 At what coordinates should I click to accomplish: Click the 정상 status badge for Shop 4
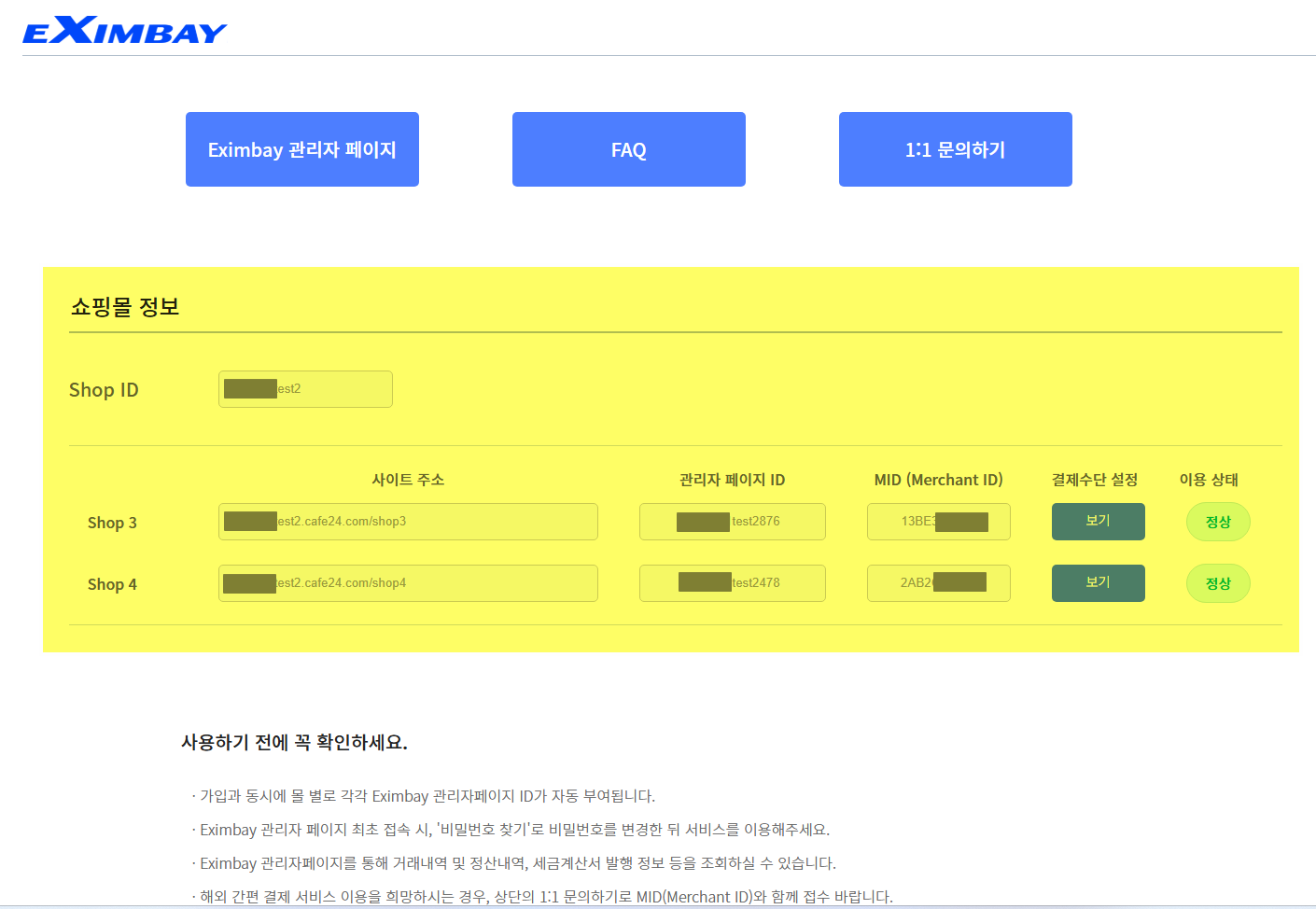[x=1218, y=583]
